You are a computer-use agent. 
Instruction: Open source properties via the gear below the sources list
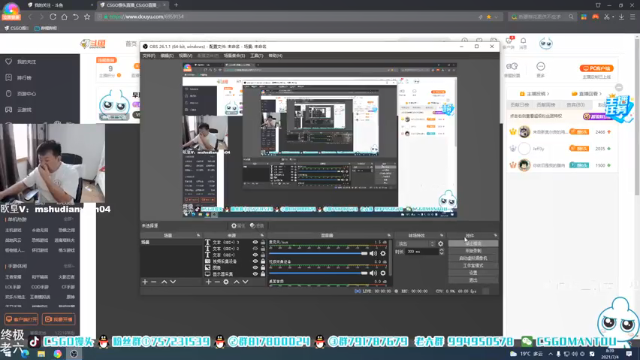pyautogui.click(x=226, y=282)
